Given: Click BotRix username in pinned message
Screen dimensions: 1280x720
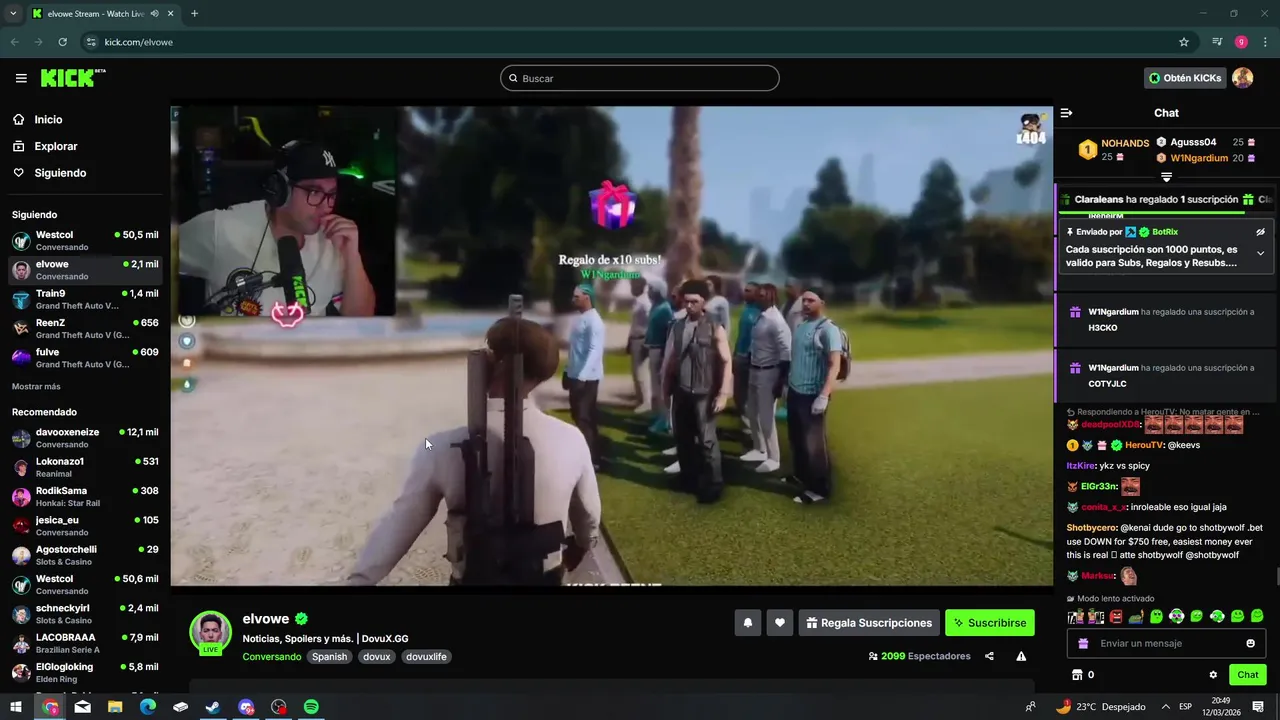Looking at the screenshot, I should coord(1165,232).
